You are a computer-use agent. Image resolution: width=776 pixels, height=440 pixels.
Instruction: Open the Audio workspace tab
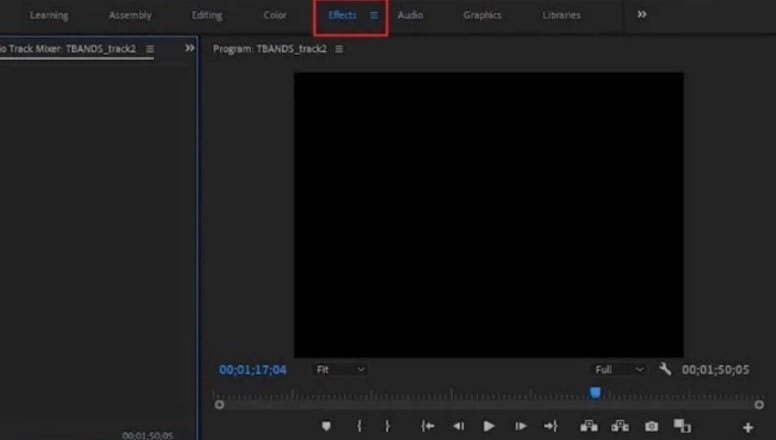click(x=410, y=15)
